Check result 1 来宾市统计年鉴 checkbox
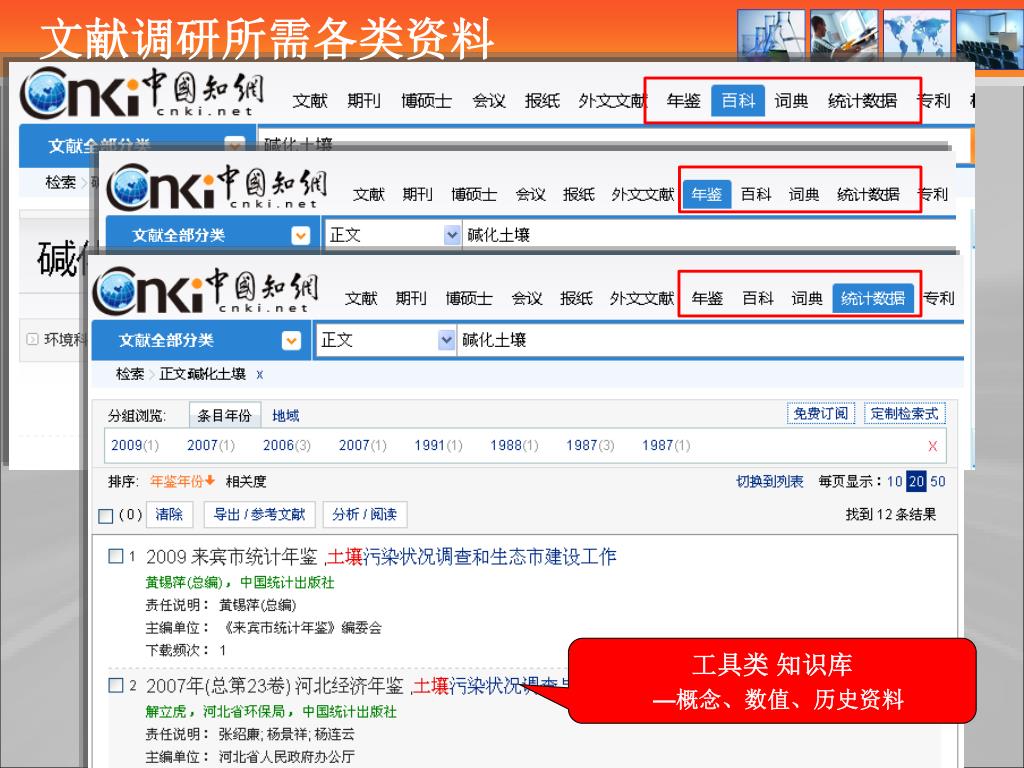The image size is (1024, 768). tap(116, 556)
